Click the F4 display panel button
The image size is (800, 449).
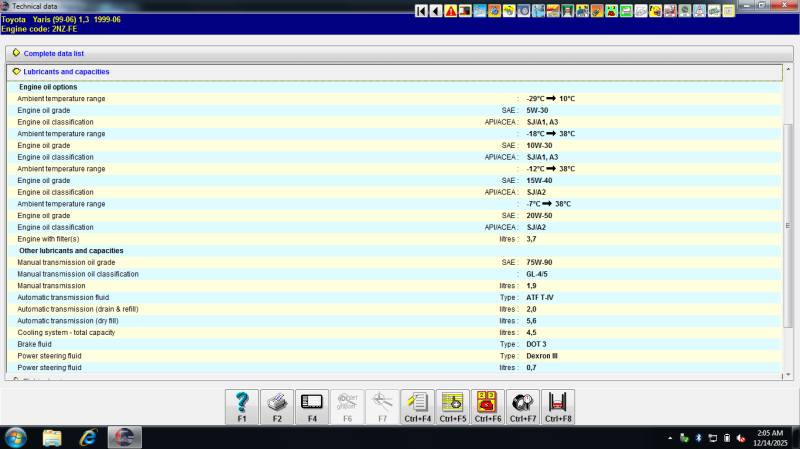312,407
